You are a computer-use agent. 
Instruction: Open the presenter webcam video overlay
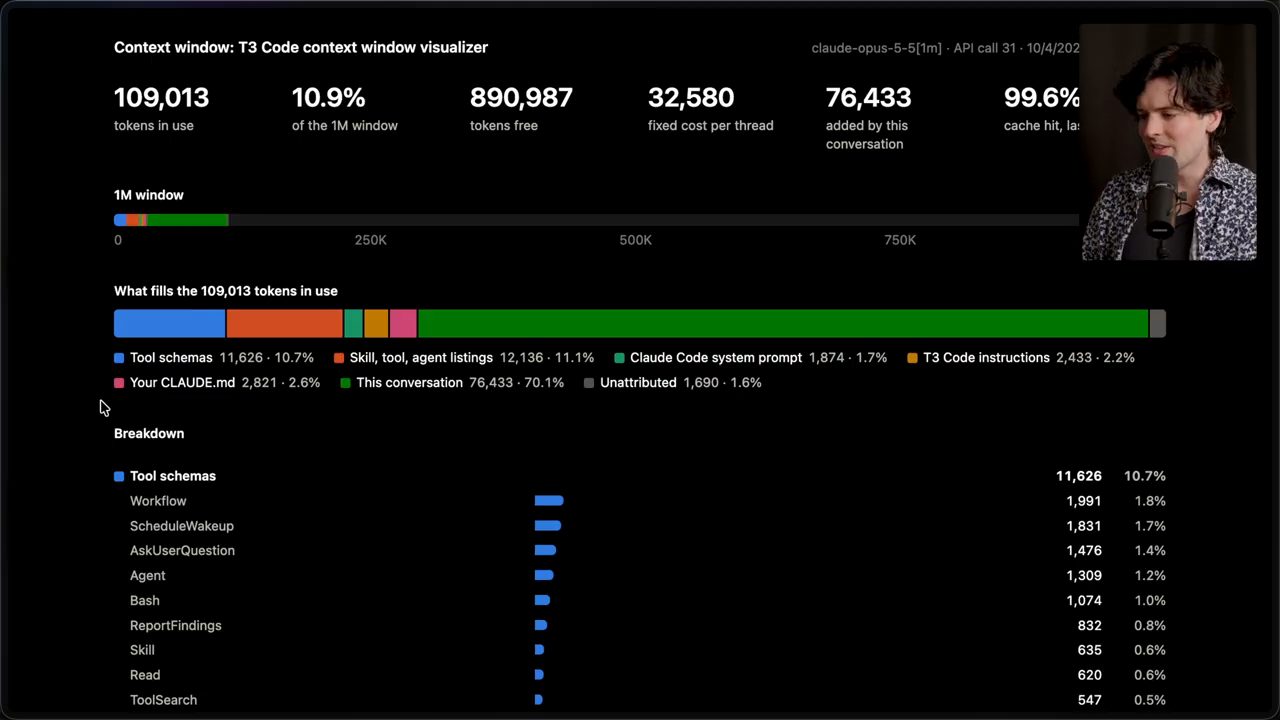(x=1168, y=142)
